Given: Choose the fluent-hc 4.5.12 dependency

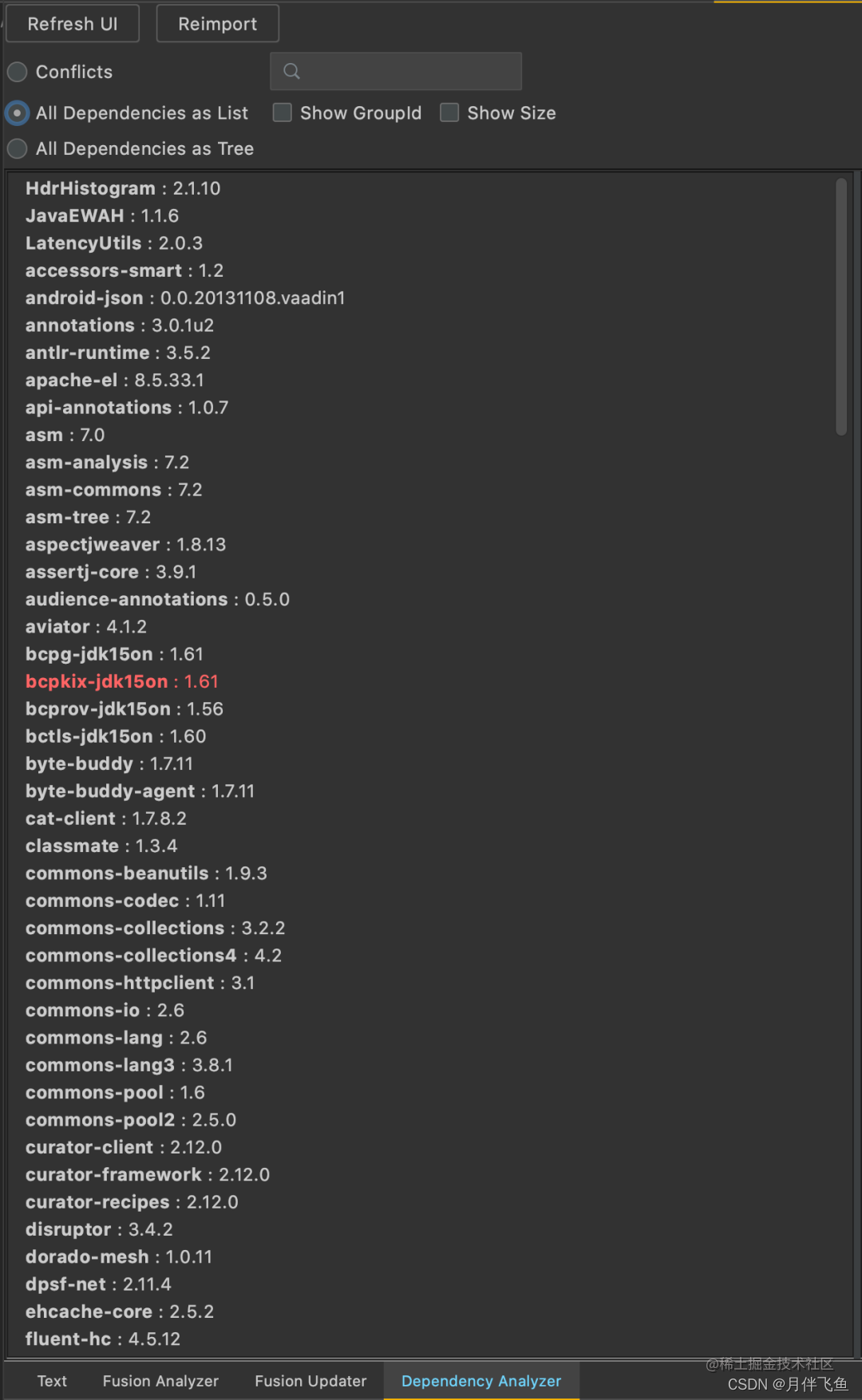Looking at the screenshot, I should click(103, 1339).
